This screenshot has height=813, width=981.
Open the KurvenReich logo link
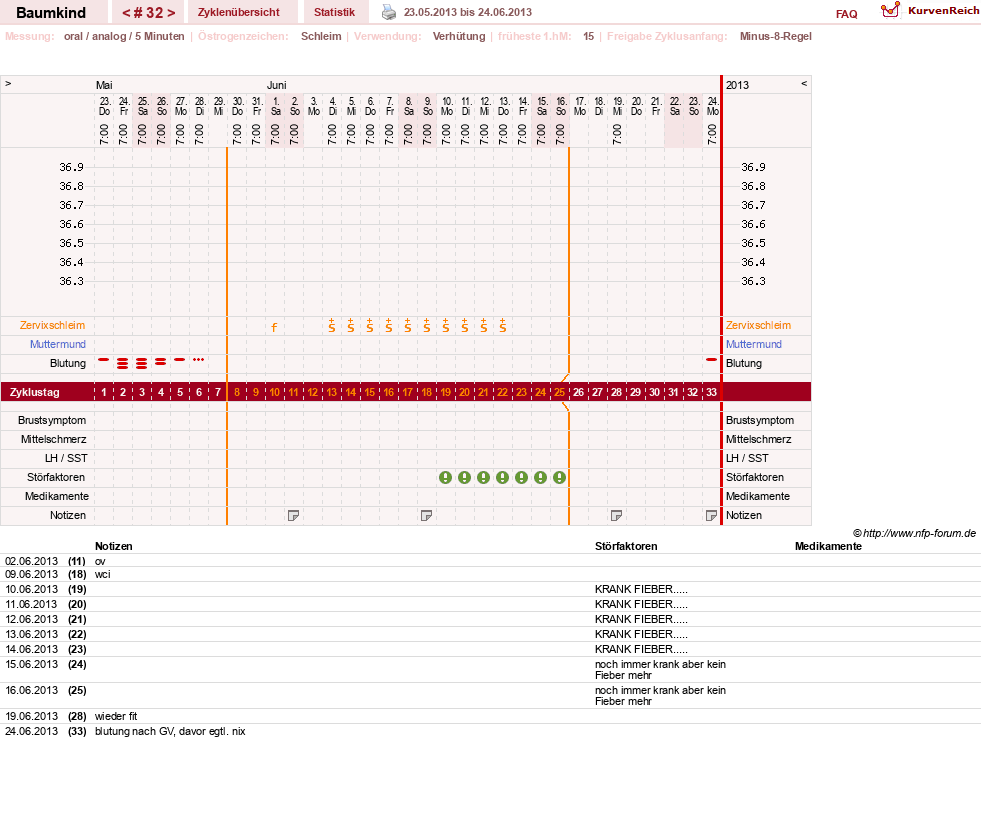pyautogui.click(x=930, y=11)
